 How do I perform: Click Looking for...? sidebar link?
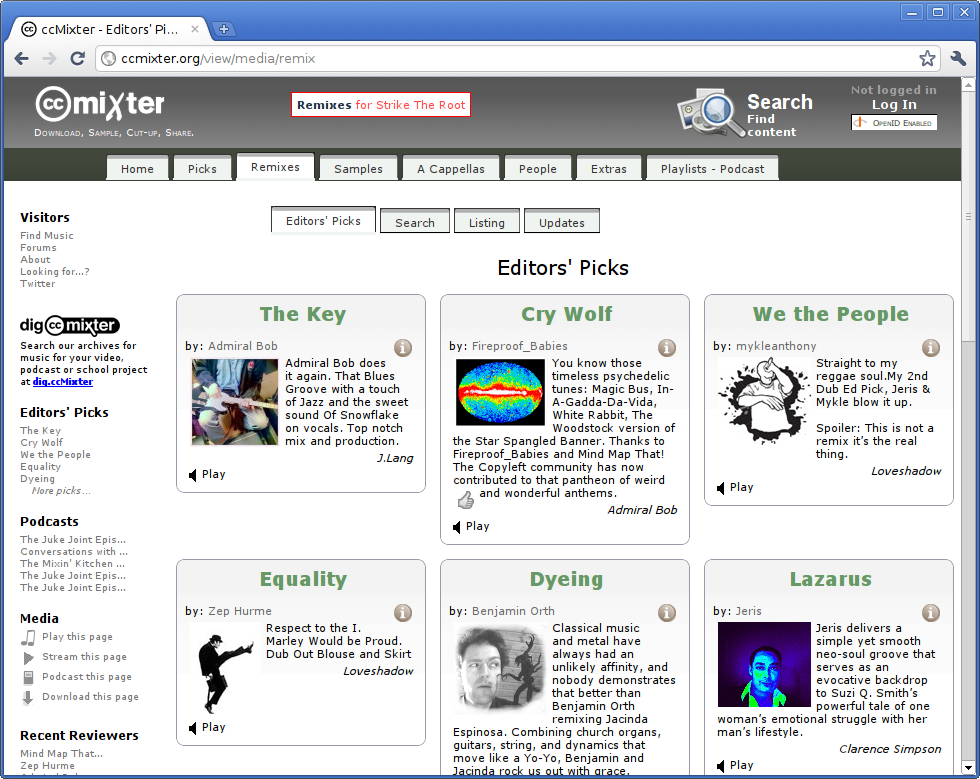[54, 271]
